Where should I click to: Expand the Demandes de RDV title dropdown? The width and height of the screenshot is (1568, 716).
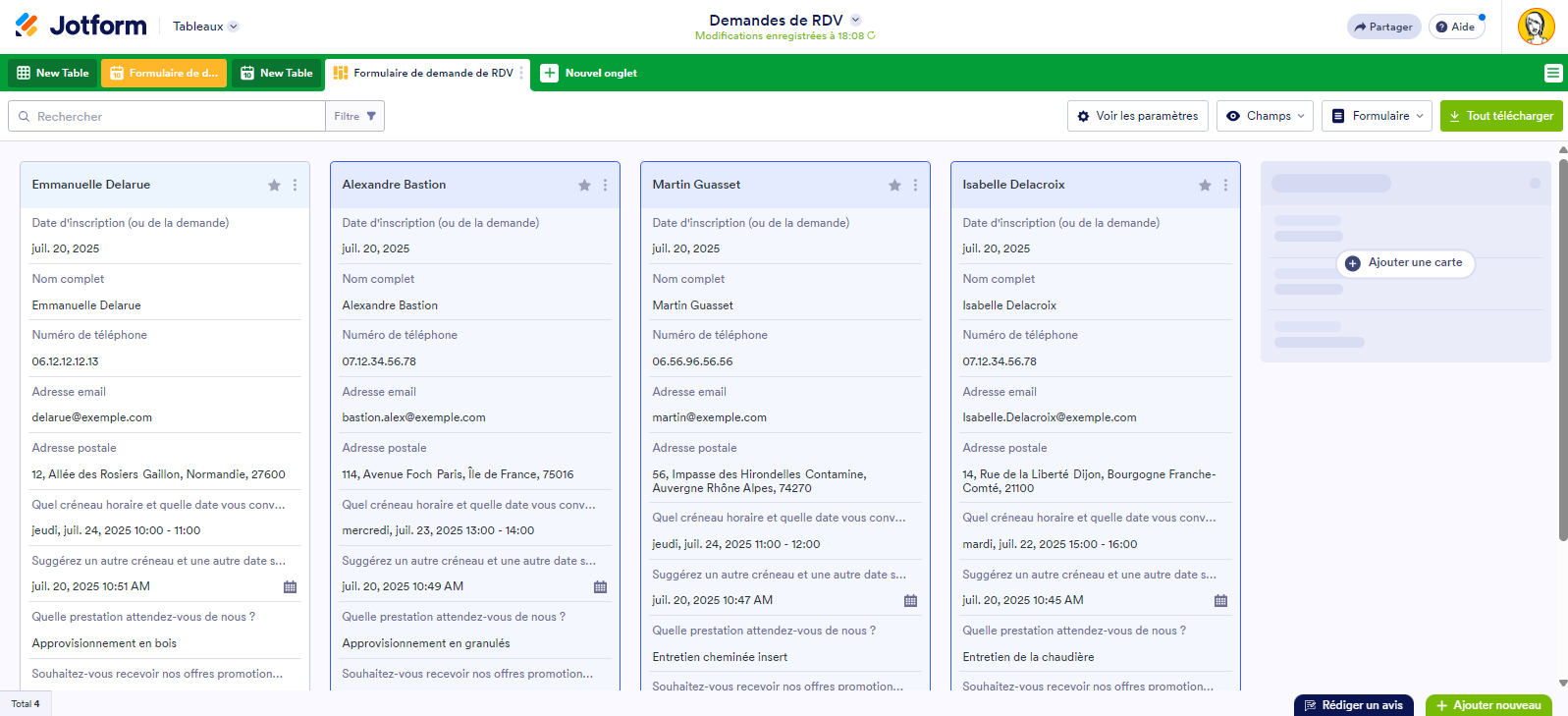coord(855,20)
